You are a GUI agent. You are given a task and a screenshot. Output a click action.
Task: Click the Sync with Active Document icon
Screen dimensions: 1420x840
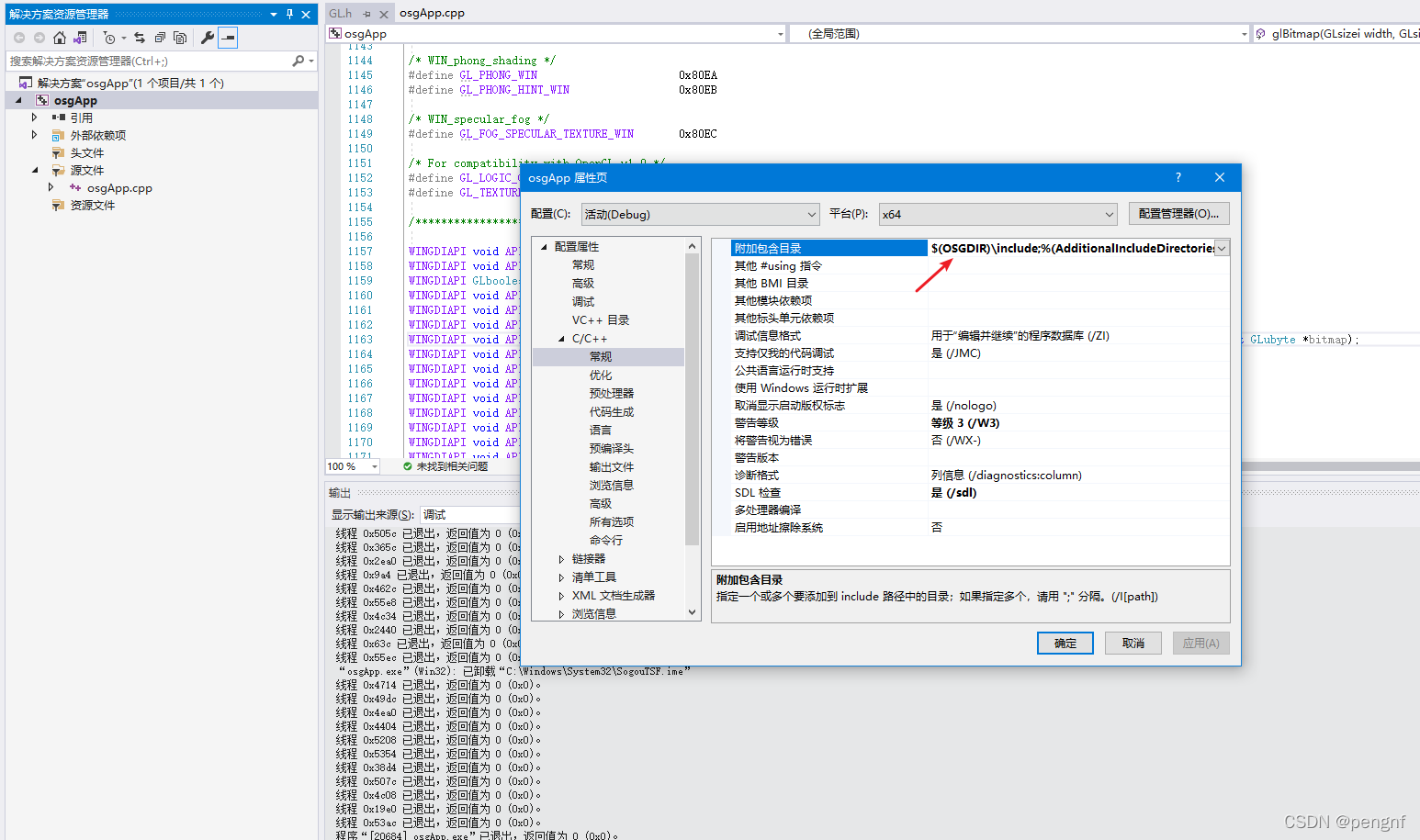pos(140,38)
